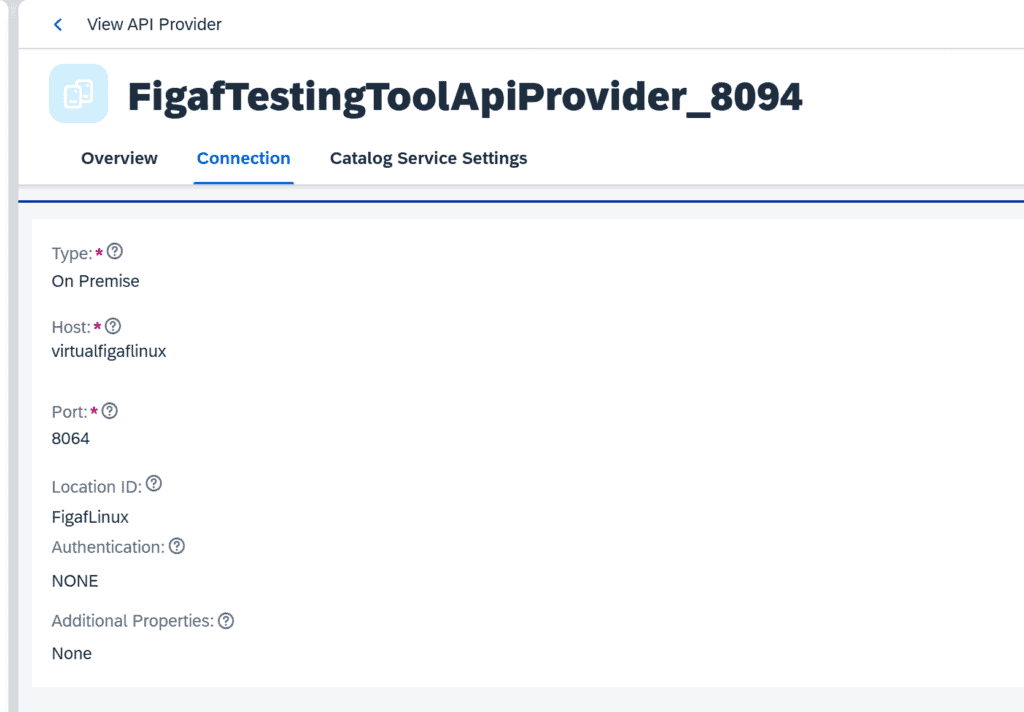Open help icon next to Type field

click(x=115, y=251)
